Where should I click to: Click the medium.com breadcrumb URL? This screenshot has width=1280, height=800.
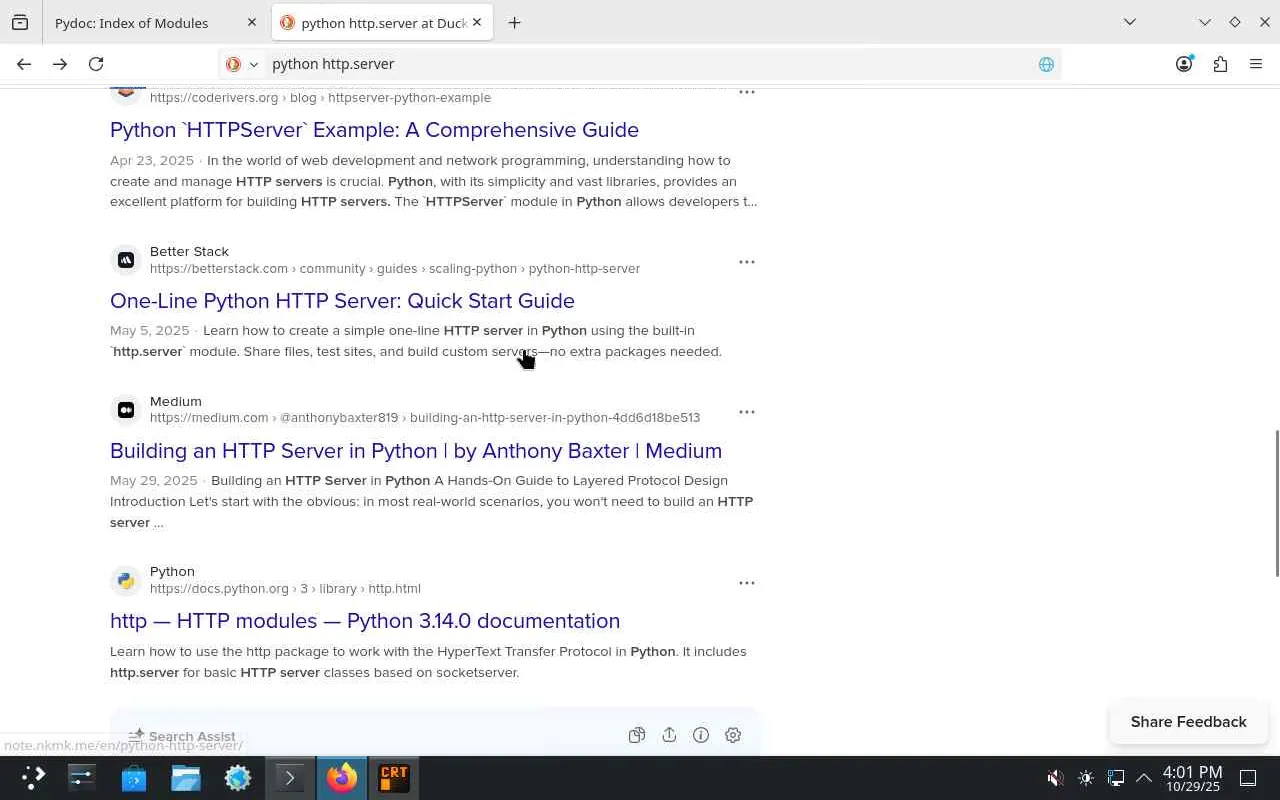[x=425, y=418]
